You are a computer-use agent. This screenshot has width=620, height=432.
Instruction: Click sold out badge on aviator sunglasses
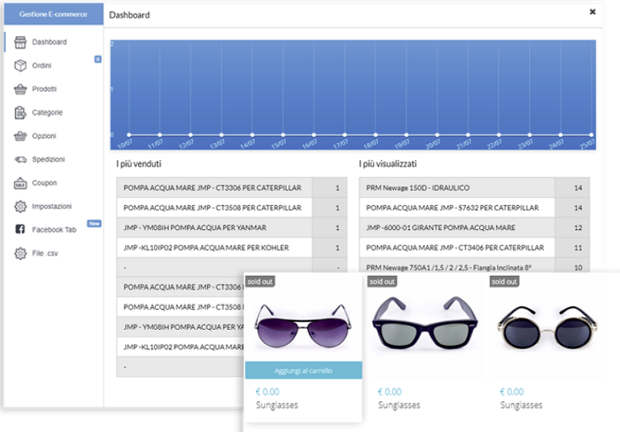click(x=260, y=281)
